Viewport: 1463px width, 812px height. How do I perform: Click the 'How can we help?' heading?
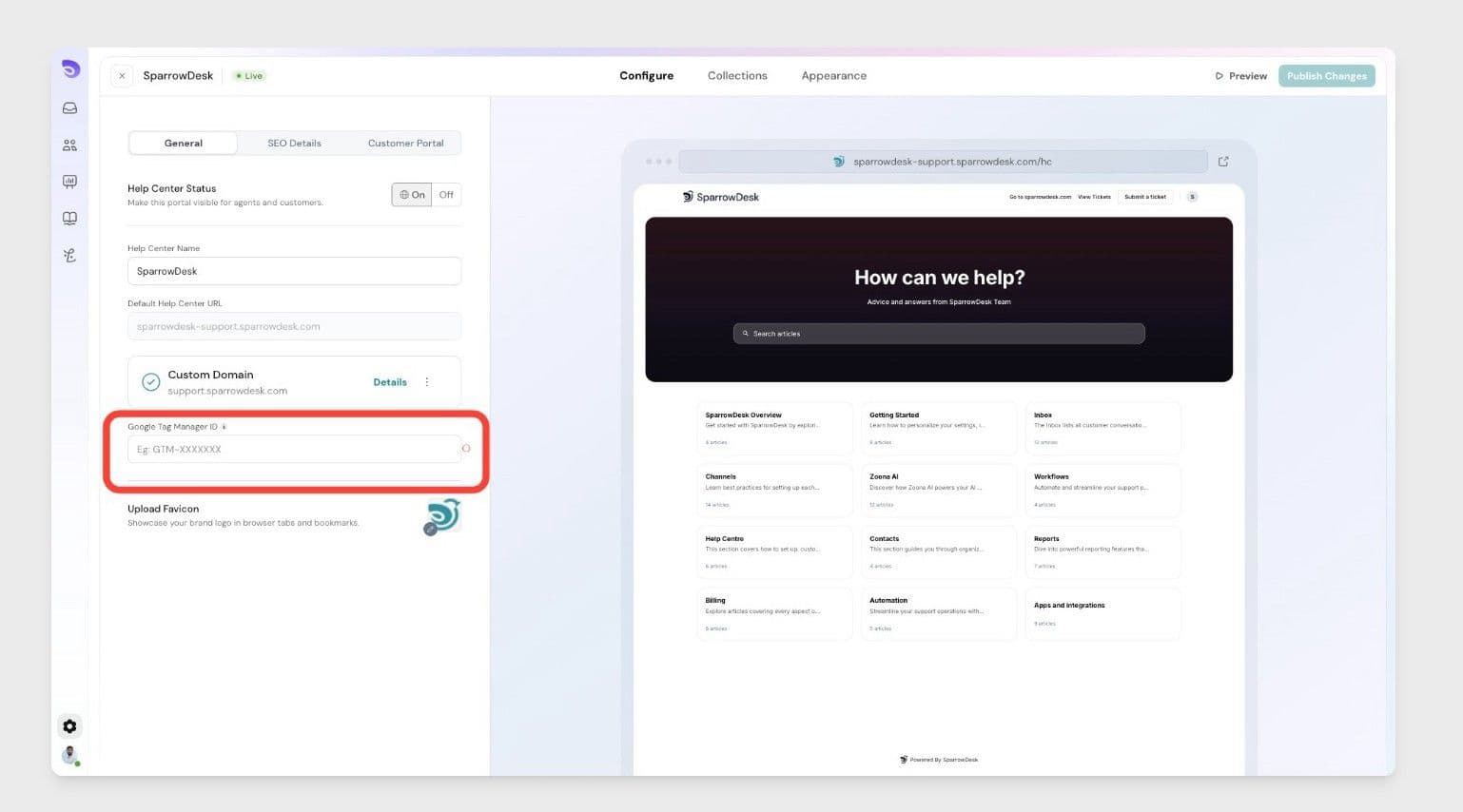[939, 278]
